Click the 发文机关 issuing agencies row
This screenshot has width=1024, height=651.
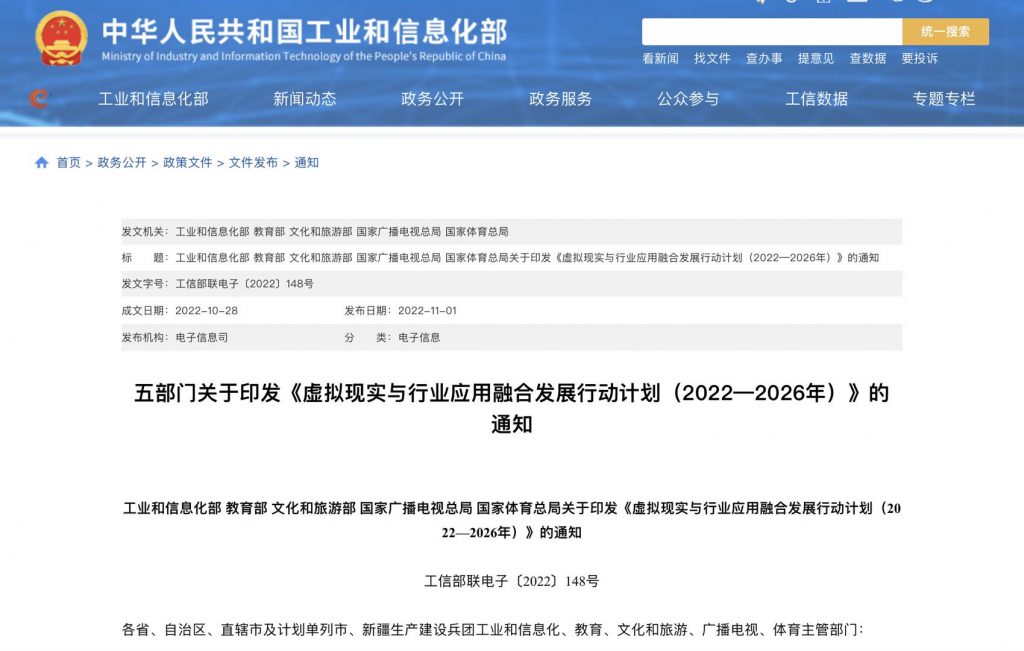511,231
